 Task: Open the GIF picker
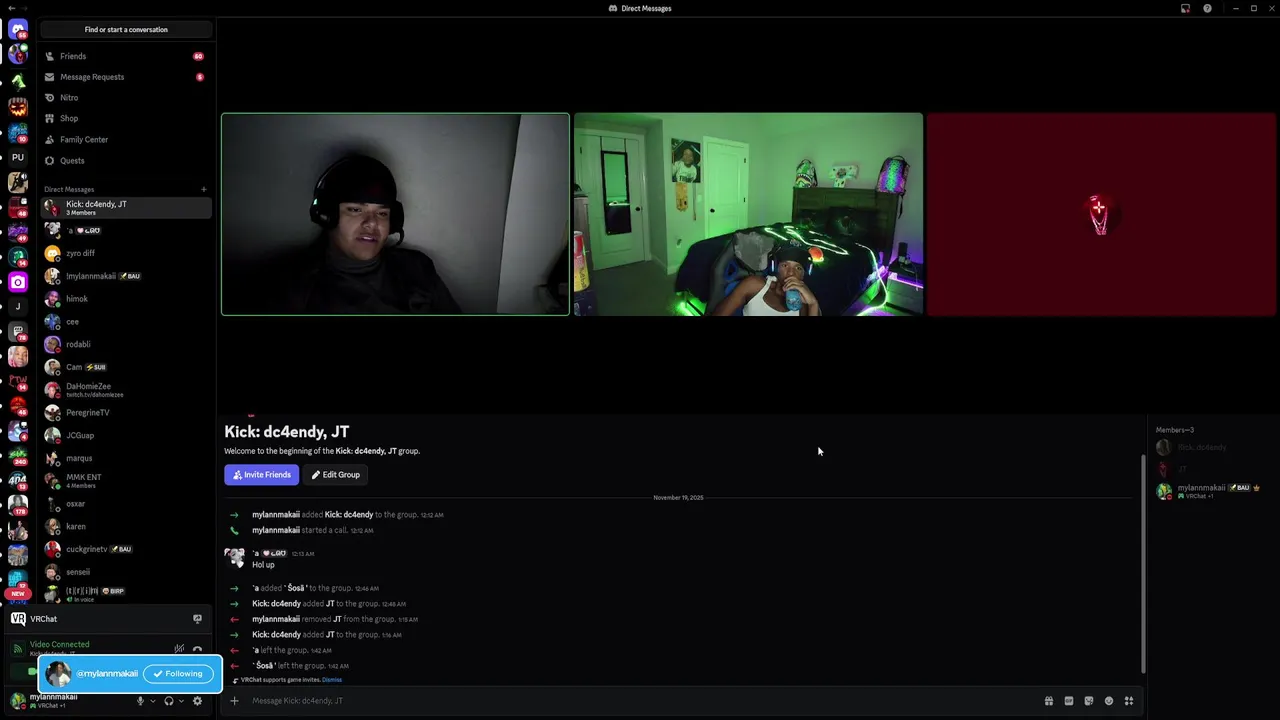[1068, 701]
